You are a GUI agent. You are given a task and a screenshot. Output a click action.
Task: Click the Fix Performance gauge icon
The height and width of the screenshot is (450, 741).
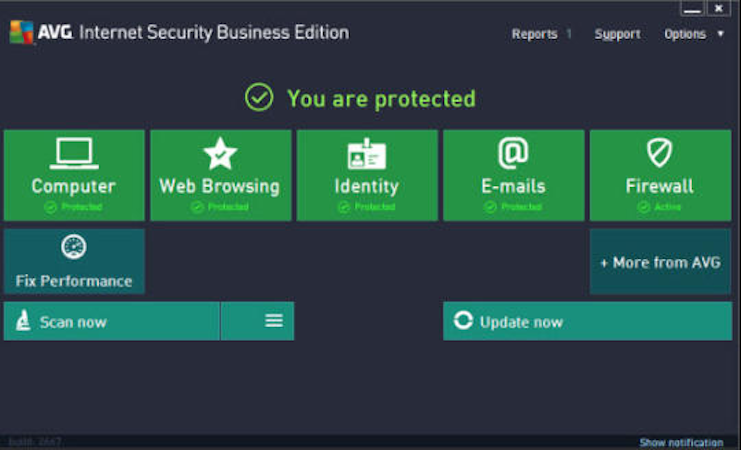pyautogui.click(x=74, y=247)
